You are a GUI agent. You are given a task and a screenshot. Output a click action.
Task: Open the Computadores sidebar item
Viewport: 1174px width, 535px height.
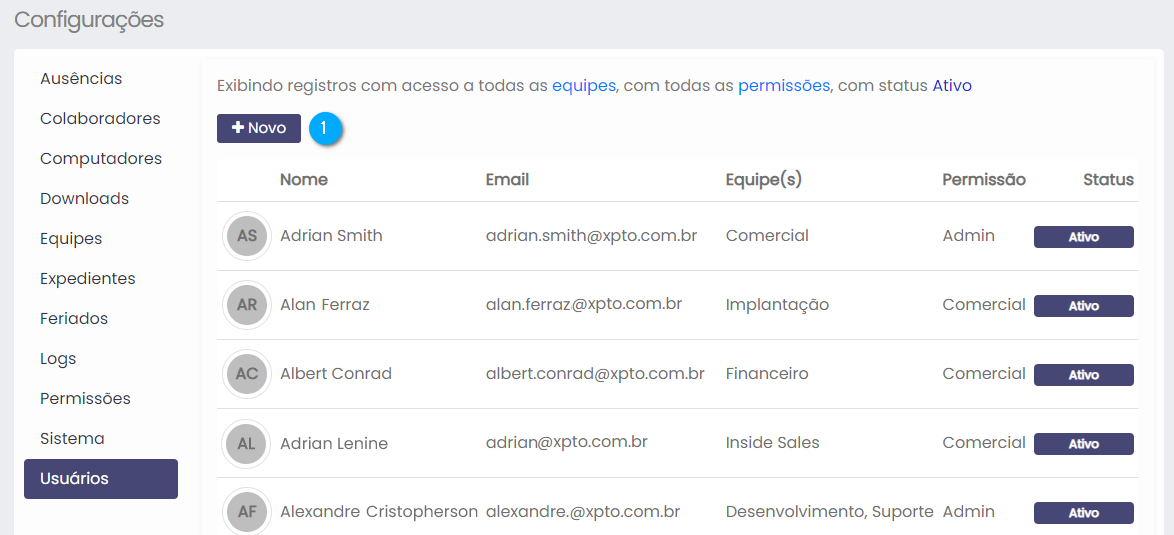101,159
